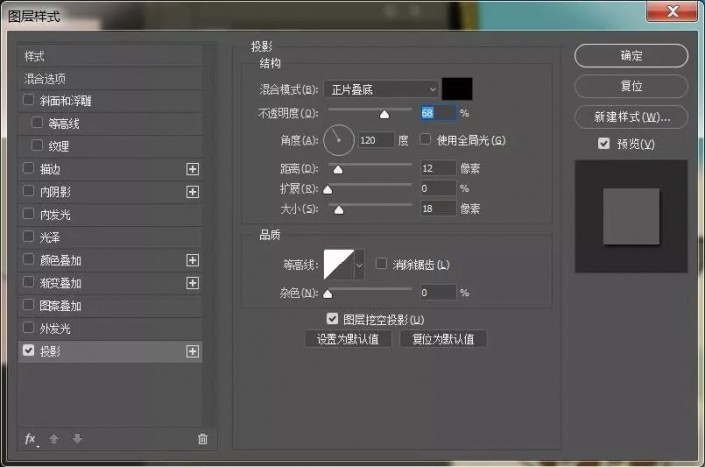Click 复位为默认值 button
705x467 pixels.
443,339
